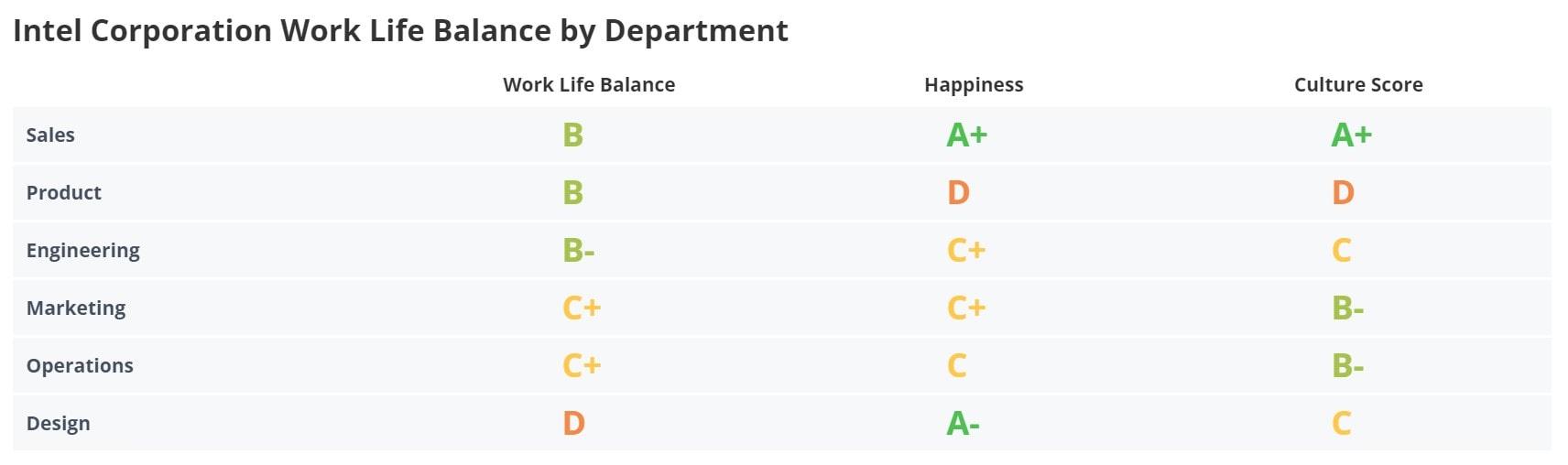
Task: Open the Sales department row label
Action: 50,135
